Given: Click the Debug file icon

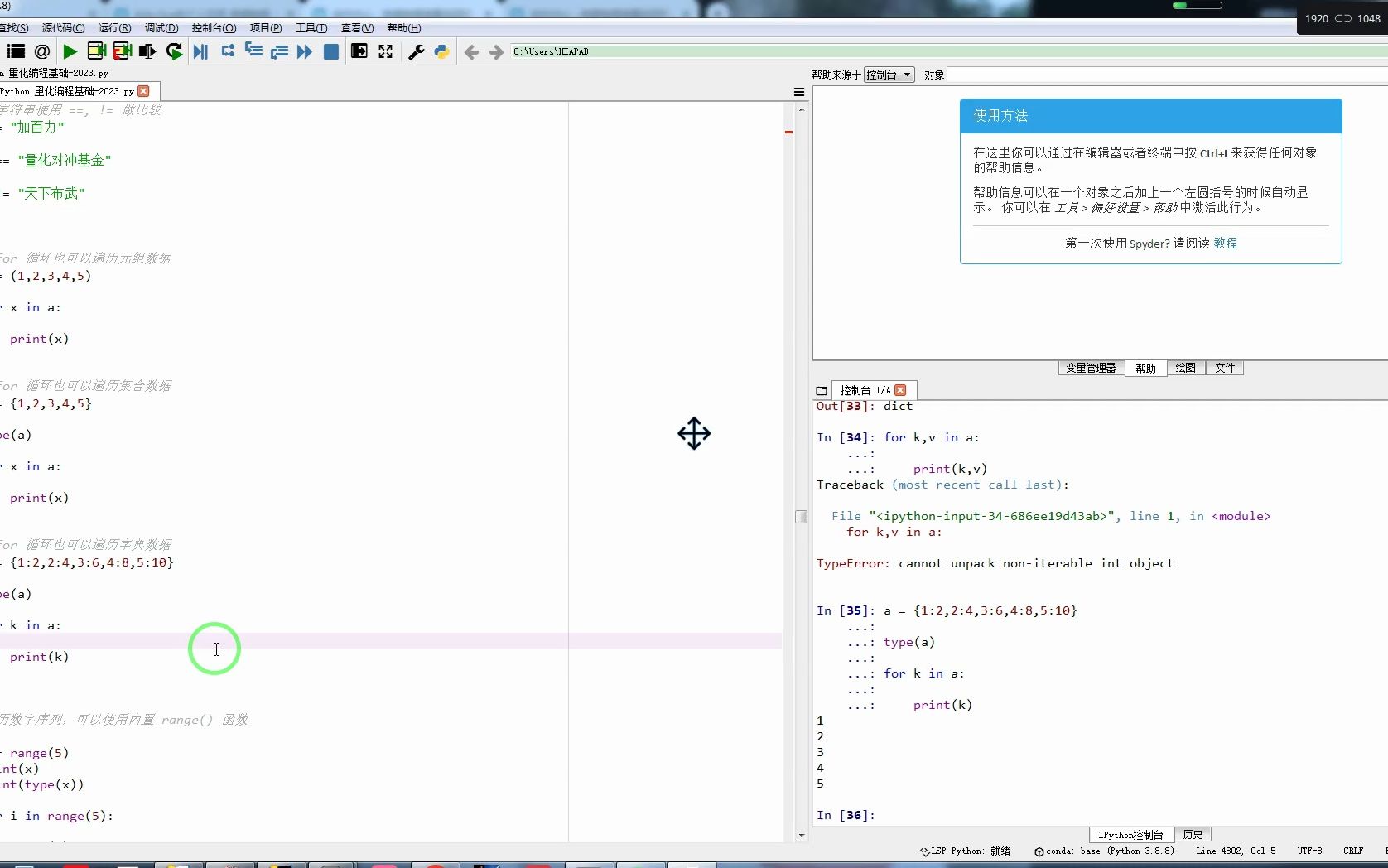Looking at the screenshot, I should [200, 51].
